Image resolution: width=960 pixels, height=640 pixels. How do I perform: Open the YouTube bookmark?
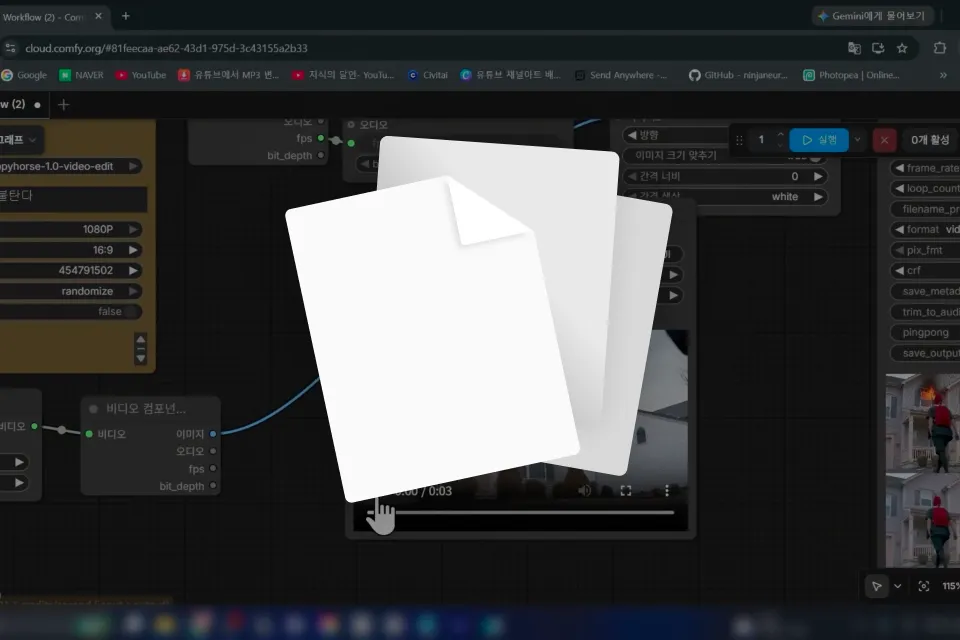[141, 75]
